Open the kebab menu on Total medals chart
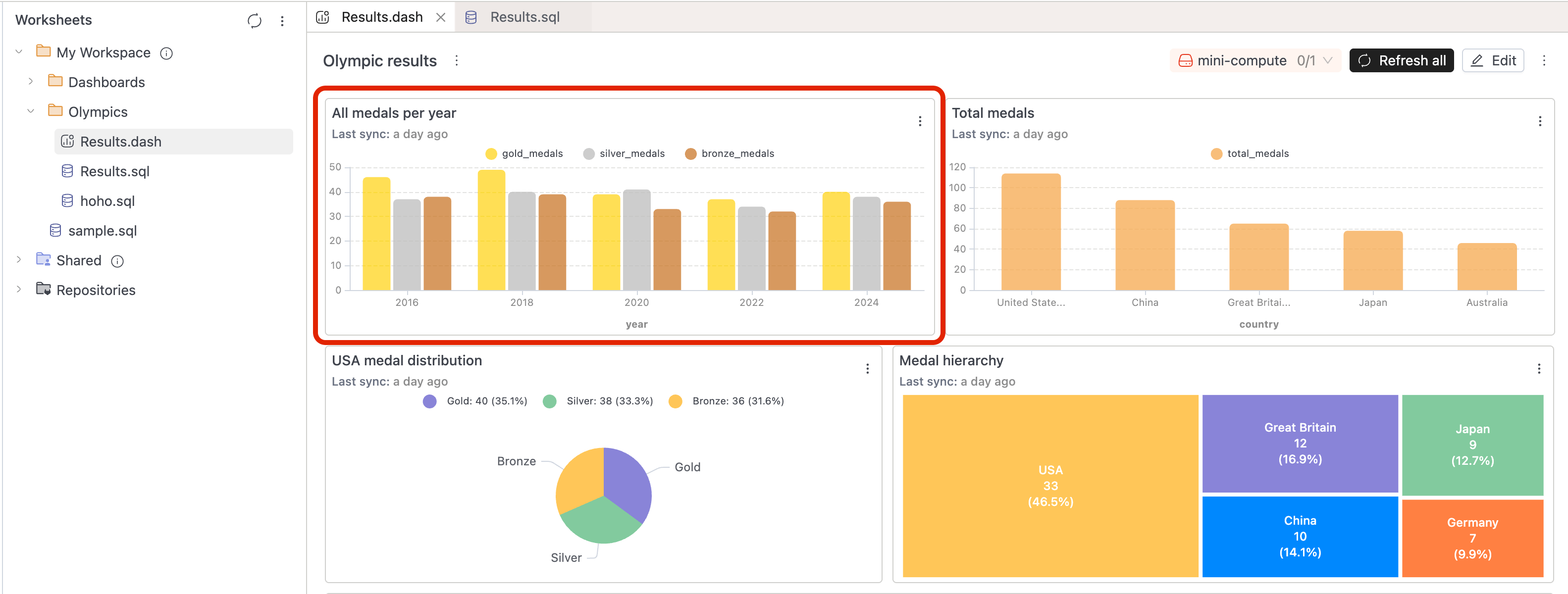Screen dimensions: 1568x594 click(x=1540, y=120)
